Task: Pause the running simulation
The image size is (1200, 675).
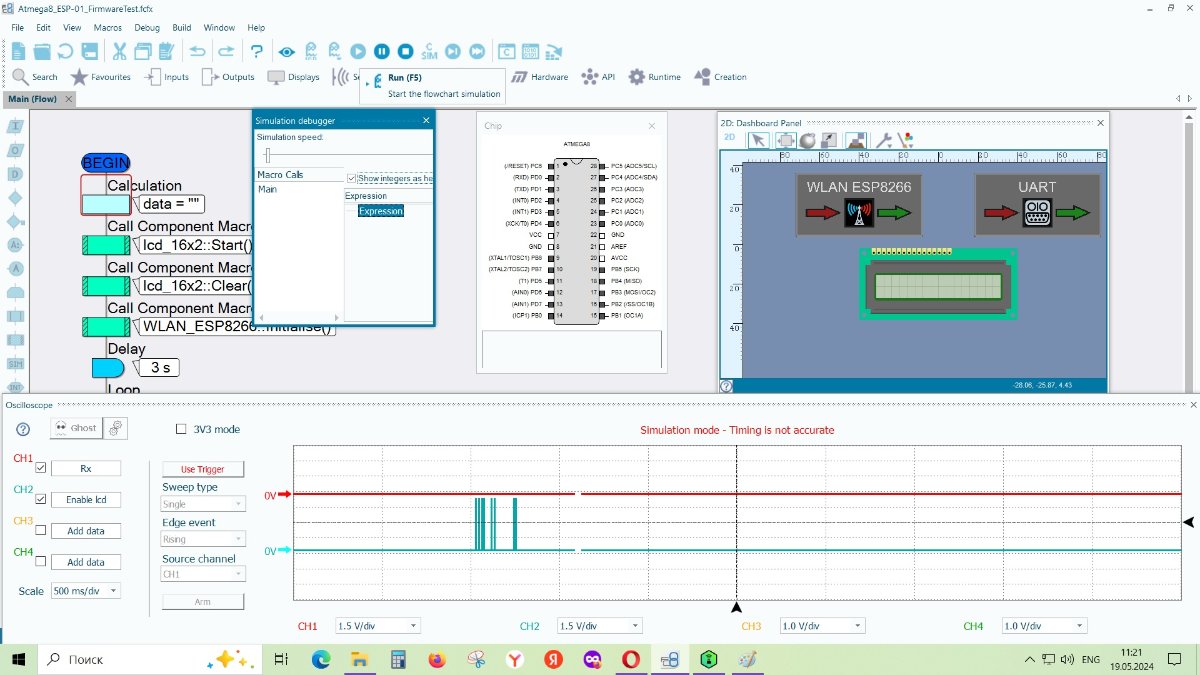Action: click(381, 51)
